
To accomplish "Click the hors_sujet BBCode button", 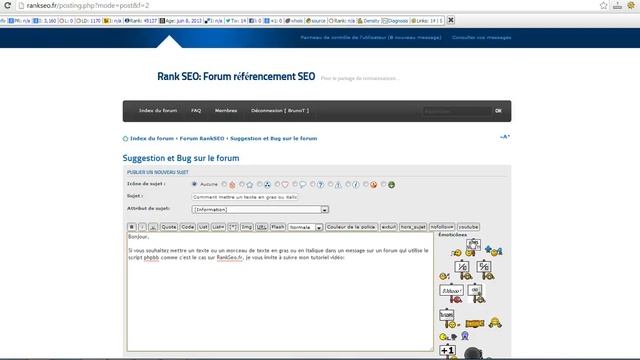I will [413, 227].
